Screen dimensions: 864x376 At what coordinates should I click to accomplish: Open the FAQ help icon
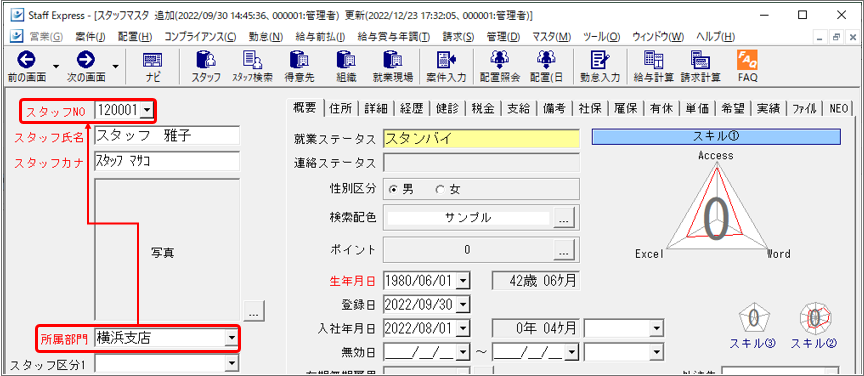coord(748,67)
